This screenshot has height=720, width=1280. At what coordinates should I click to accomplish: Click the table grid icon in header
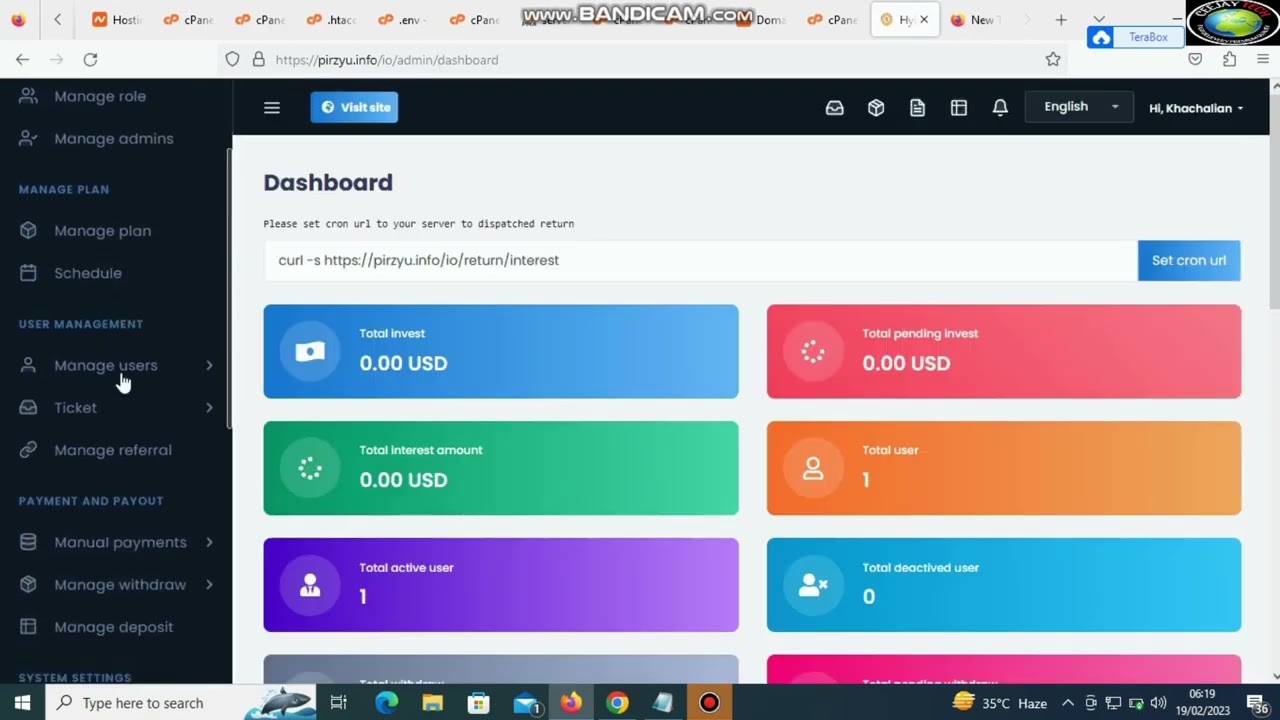coord(959,108)
